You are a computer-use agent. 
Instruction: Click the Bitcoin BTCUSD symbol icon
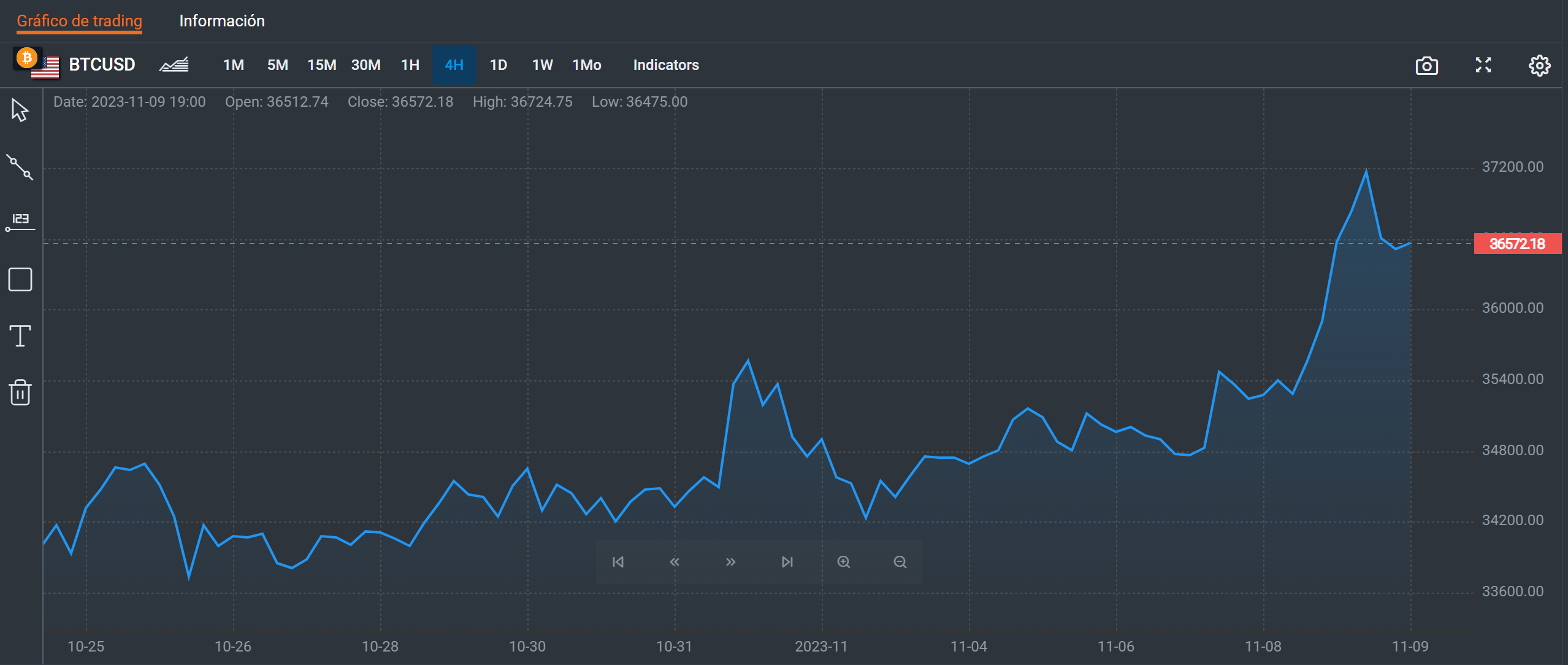click(37, 64)
